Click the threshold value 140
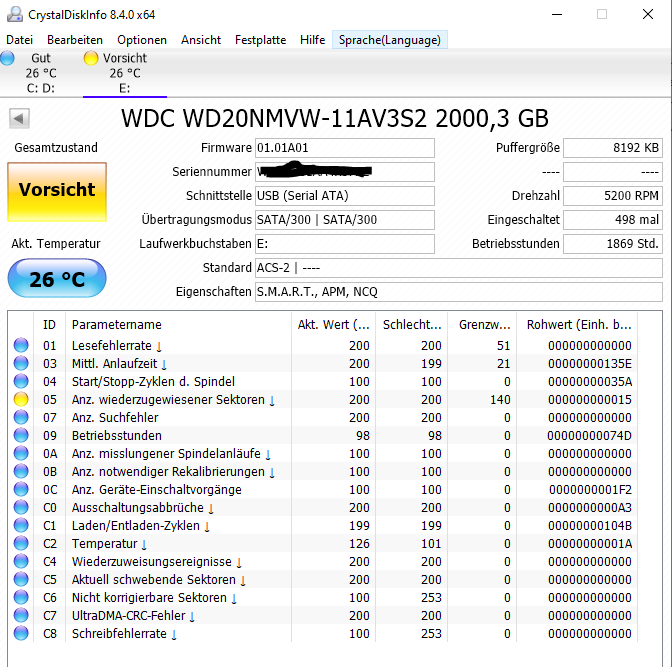Screen dimensions: 672x667 pos(500,400)
